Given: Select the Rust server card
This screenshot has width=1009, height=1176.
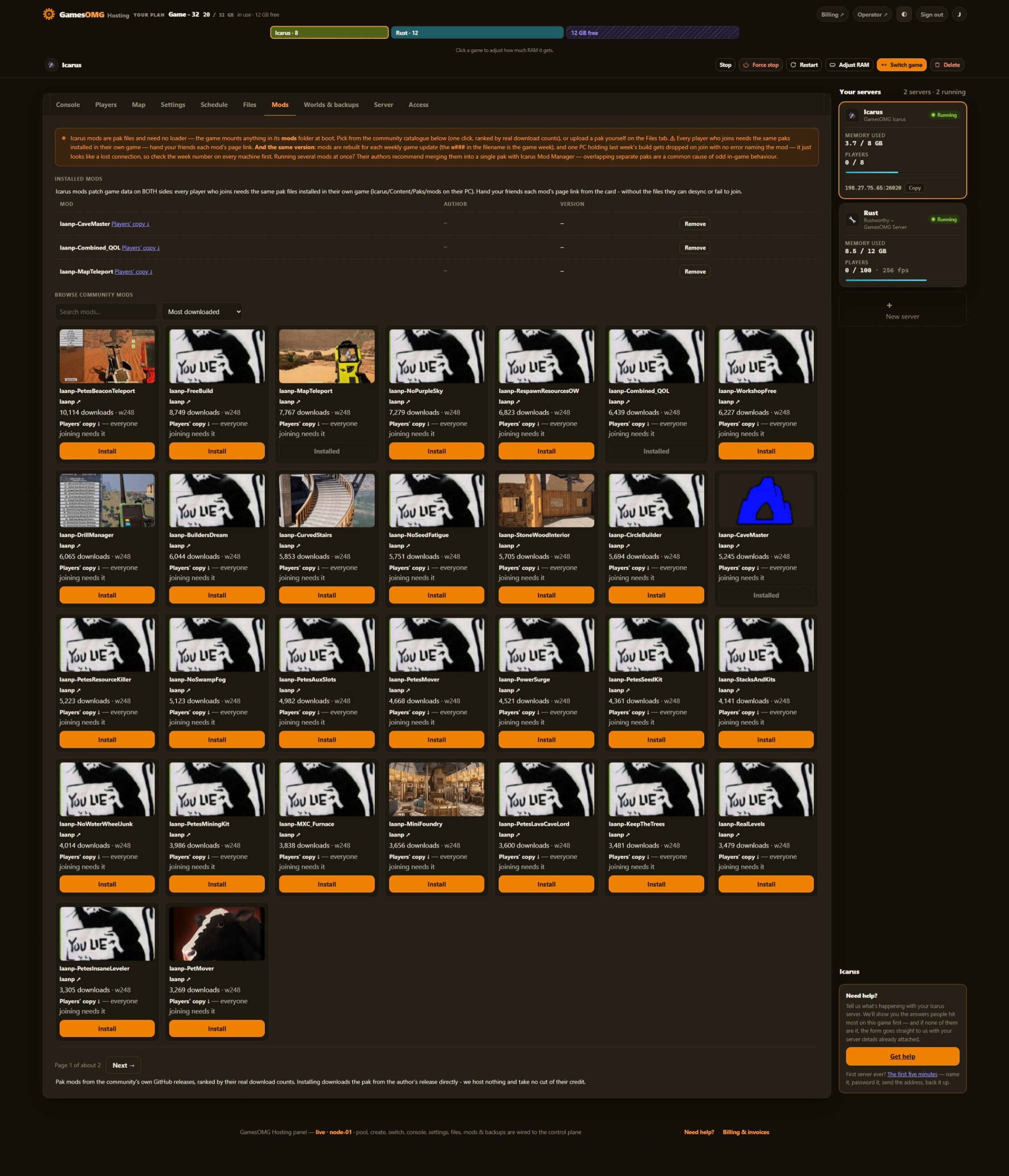Looking at the screenshot, I should click(x=902, y=245).
